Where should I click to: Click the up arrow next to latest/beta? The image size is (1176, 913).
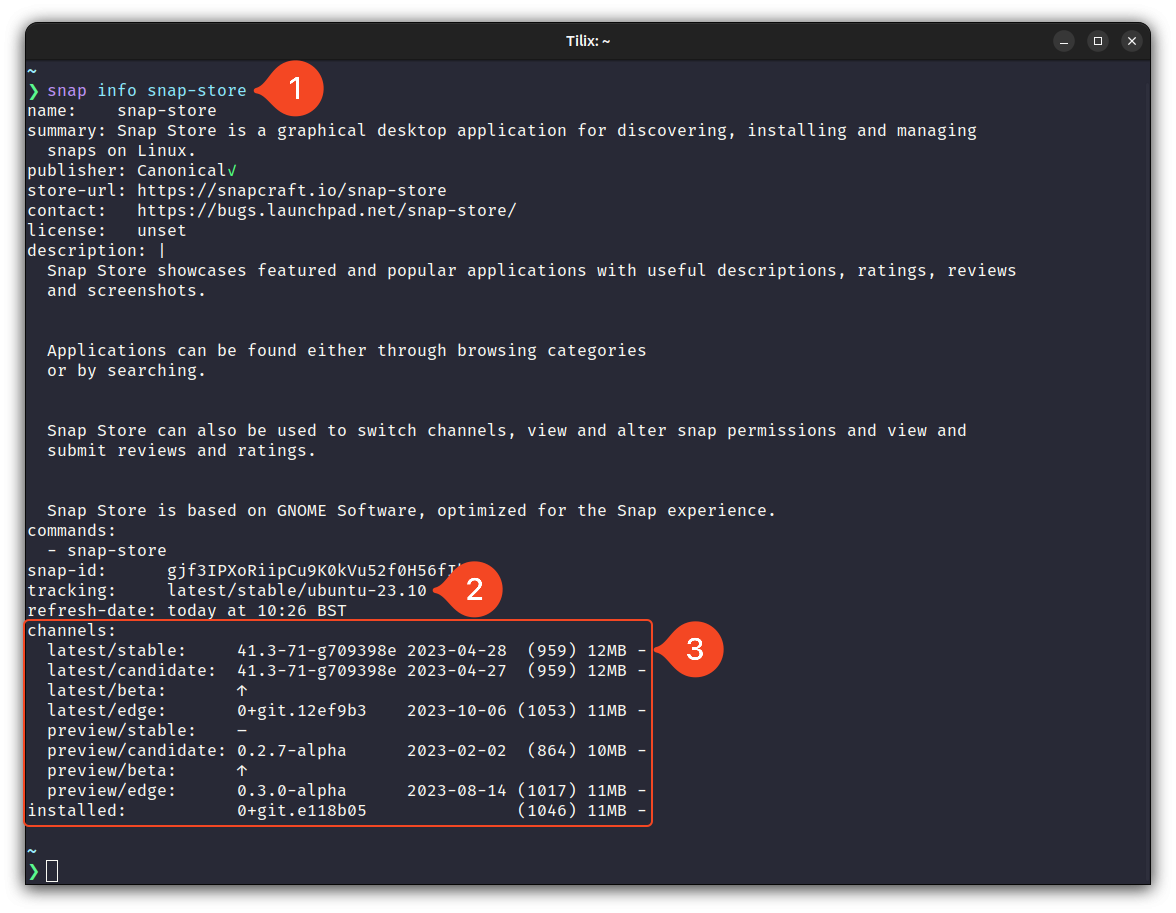(242, 691)
